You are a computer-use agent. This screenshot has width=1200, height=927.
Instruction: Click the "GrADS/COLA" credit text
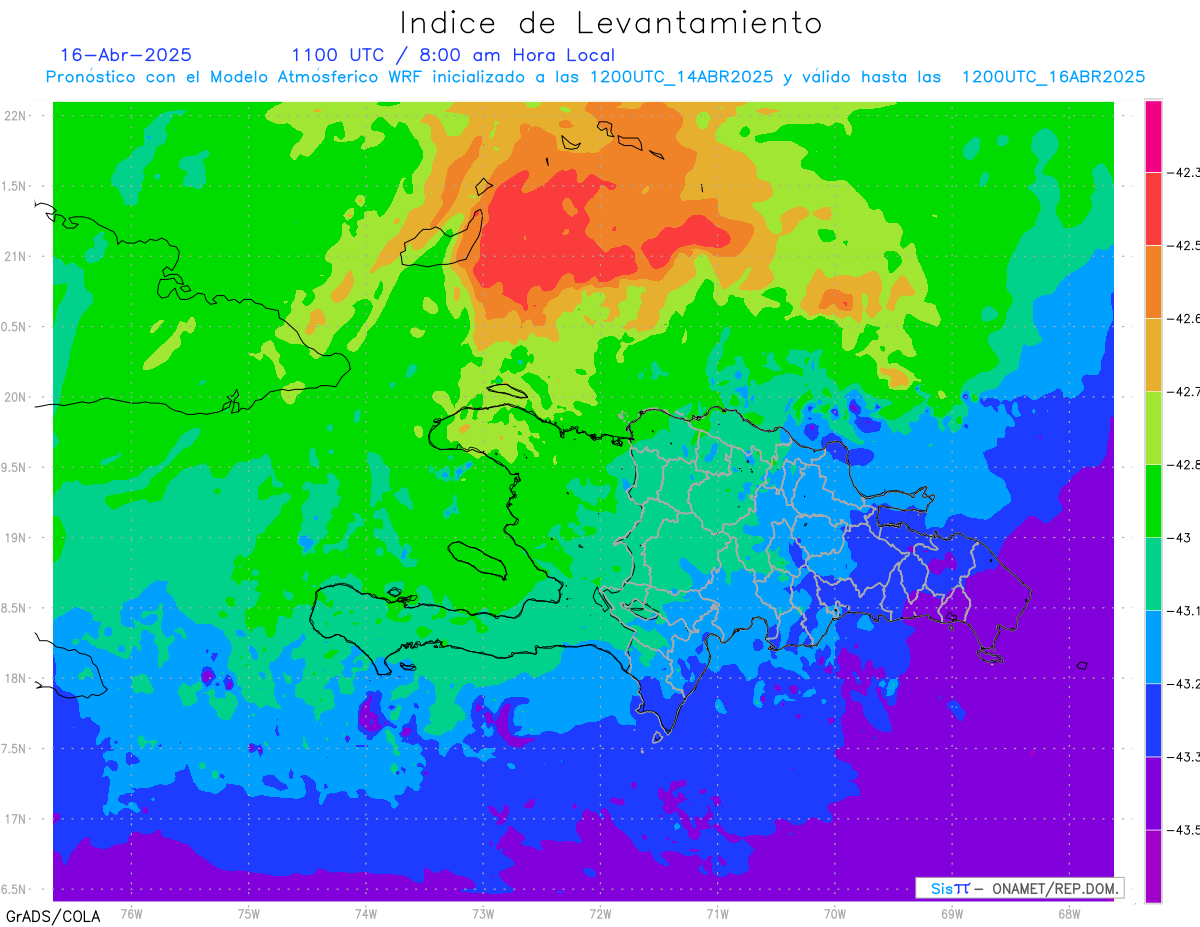(x=53, y=916)
